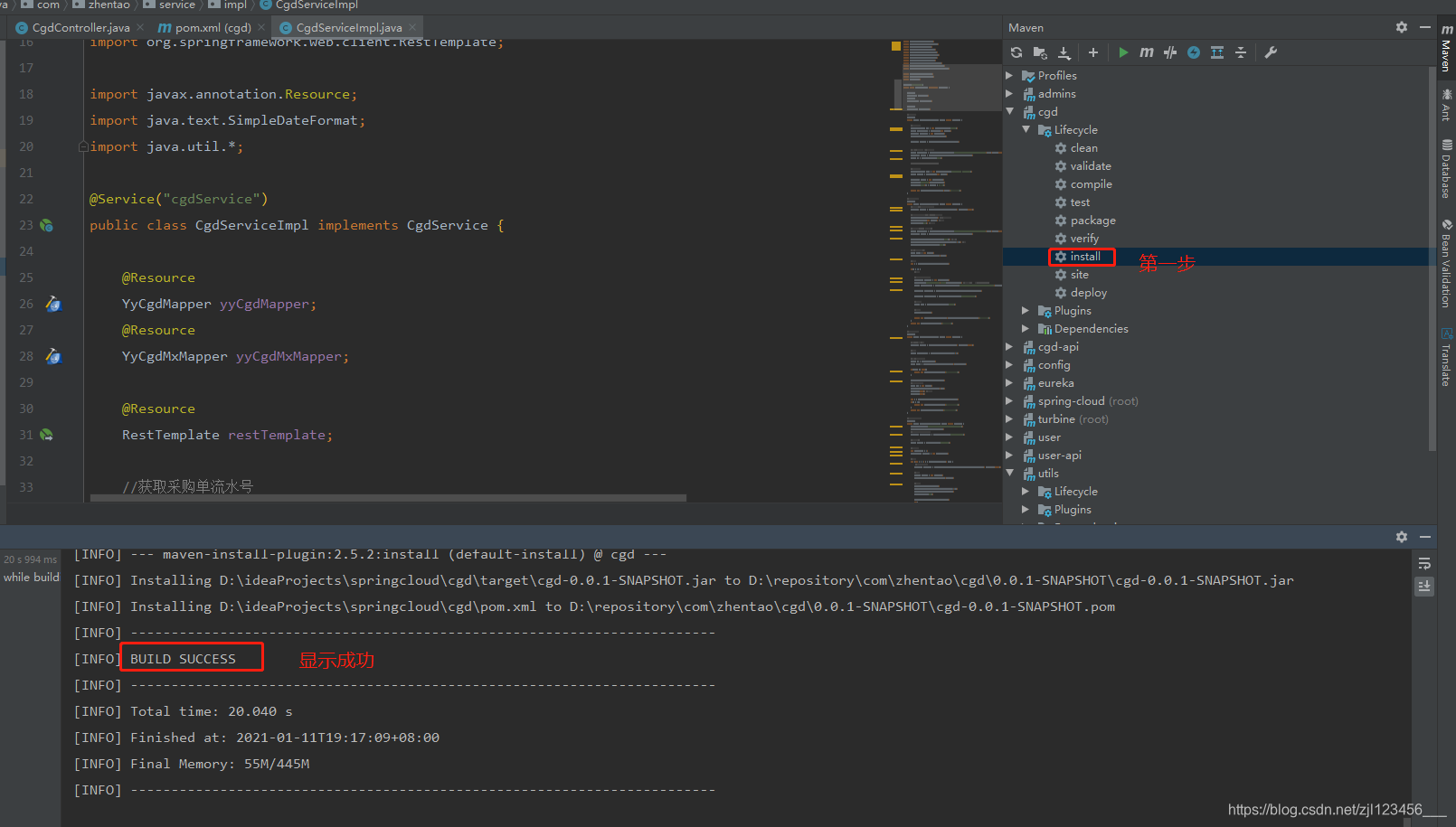This screenshot has width=1456, height=827.
Task: Select CgdServiceImpl.java editor tab
Action: [348, 28]
